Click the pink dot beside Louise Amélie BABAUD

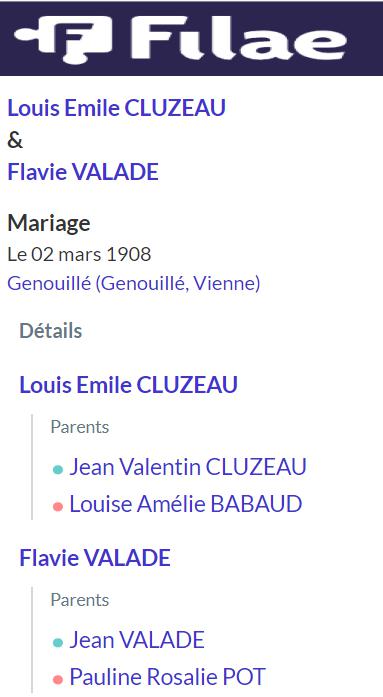coord(58,506)
